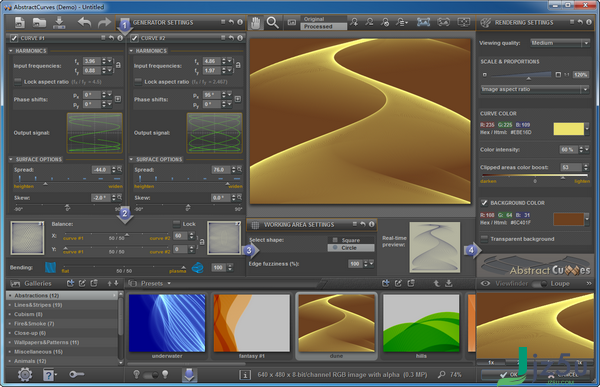Open the Working Area Settings info icon
The width and height of the screenshot is (600, 387).
click(372, 224)
